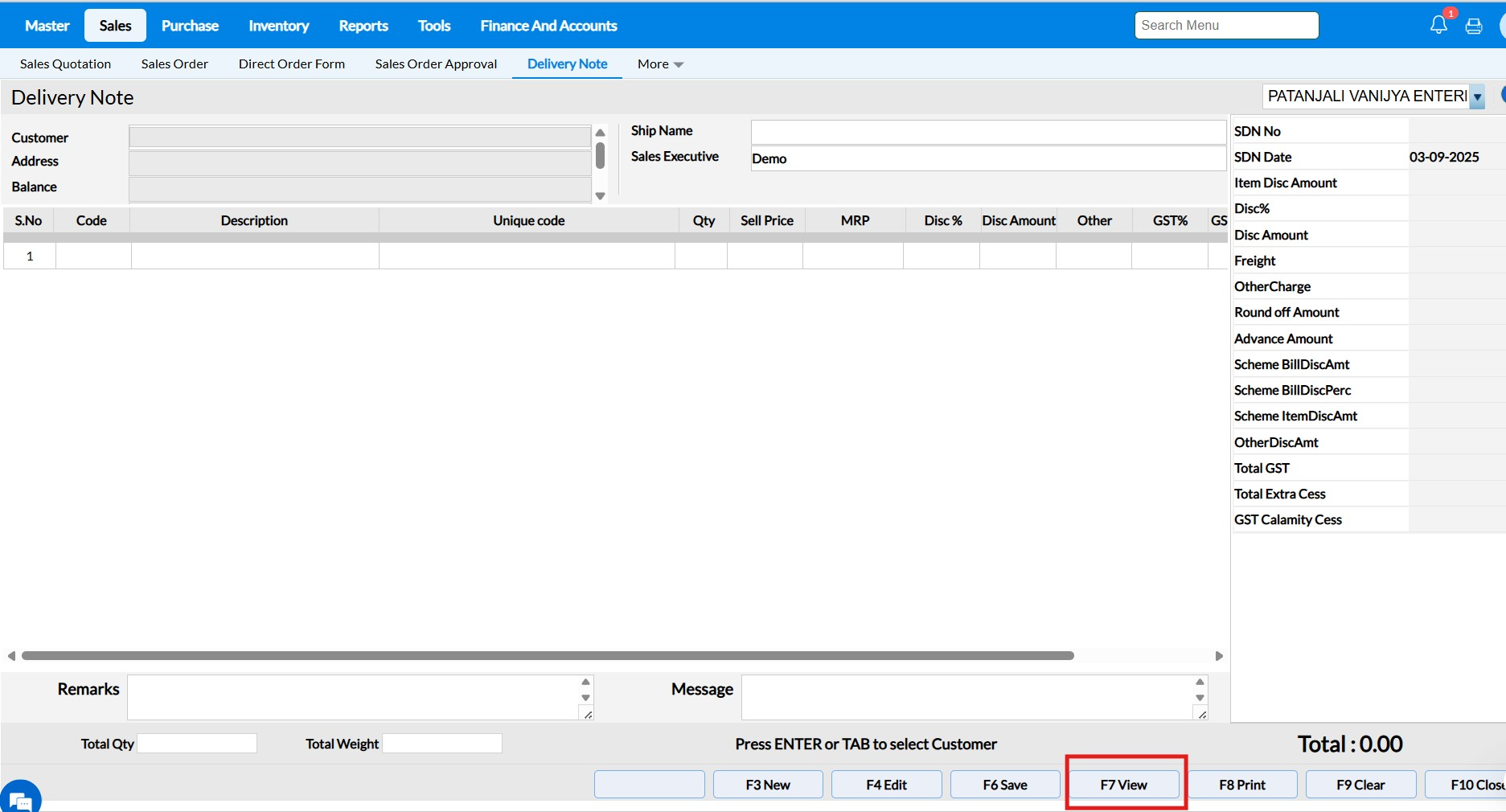
Task: Click the Ship Name input field
Action: point(987,132)
